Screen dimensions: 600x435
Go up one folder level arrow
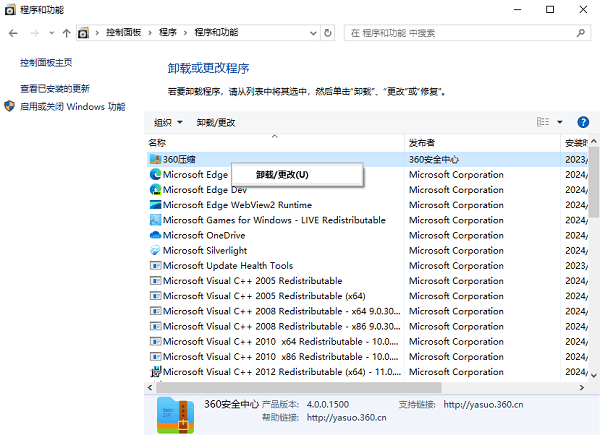[66, 33]
